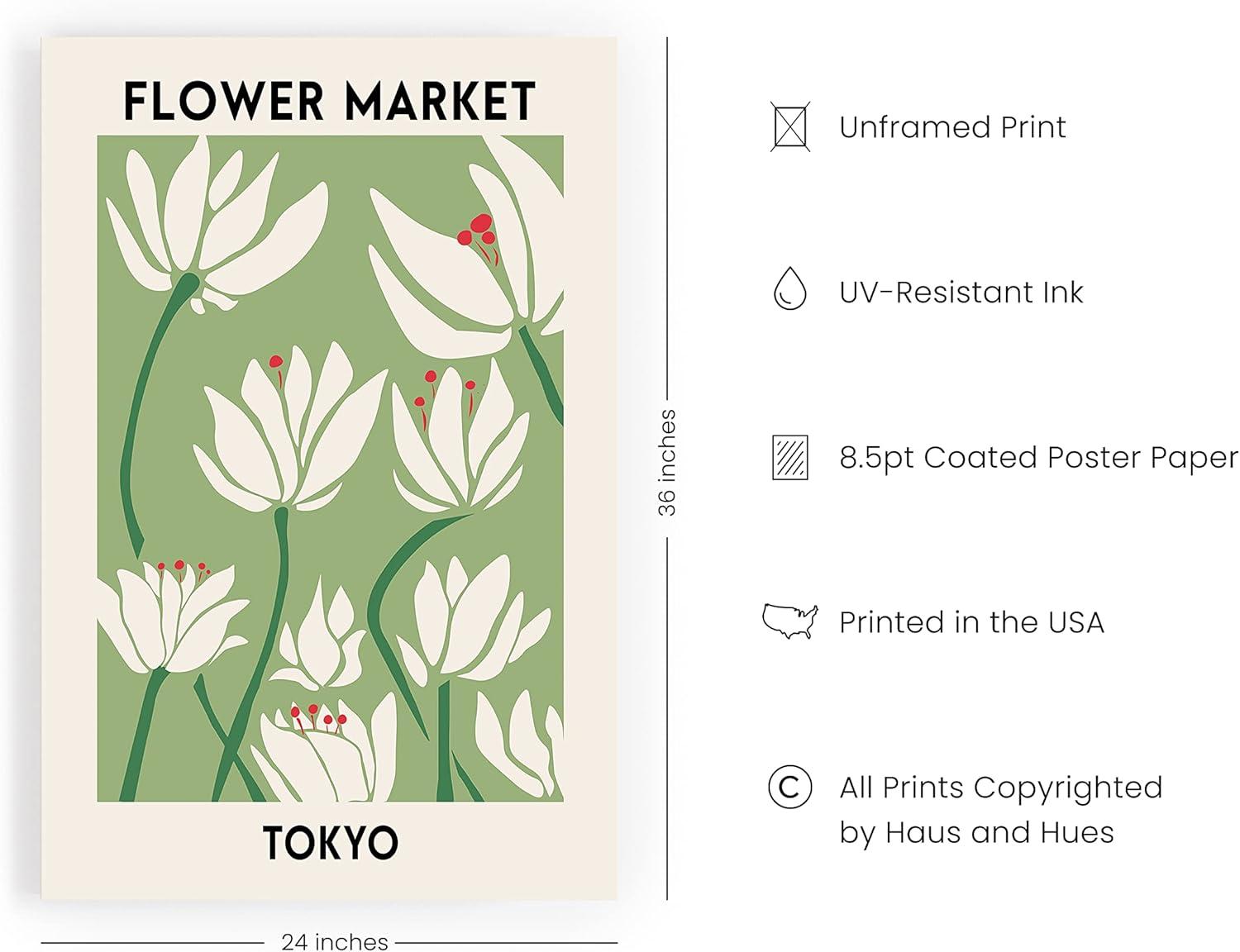Click the USA map outline icon
1240x952 pixels.
point(789,621)
